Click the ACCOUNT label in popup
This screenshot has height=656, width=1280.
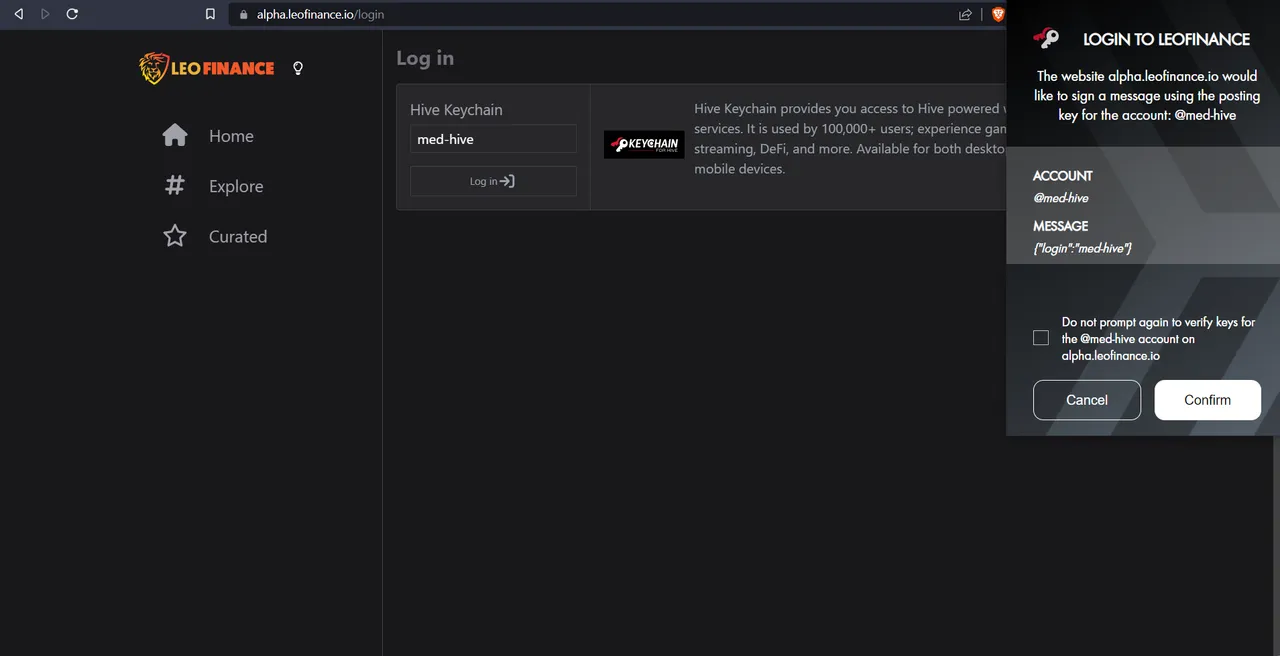click(1063, 176)
